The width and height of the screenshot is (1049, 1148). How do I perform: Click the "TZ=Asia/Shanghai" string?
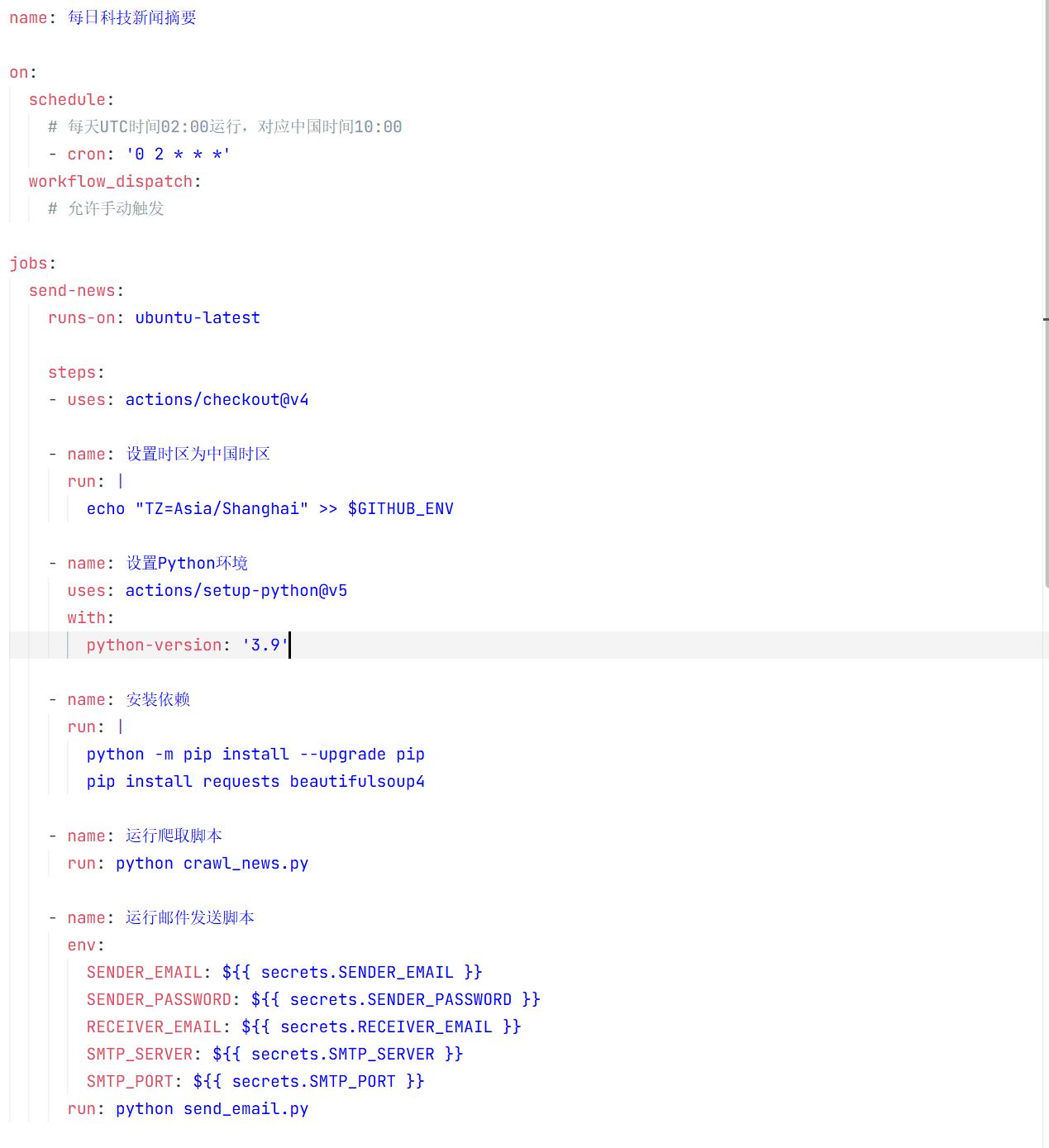[222, 509]
